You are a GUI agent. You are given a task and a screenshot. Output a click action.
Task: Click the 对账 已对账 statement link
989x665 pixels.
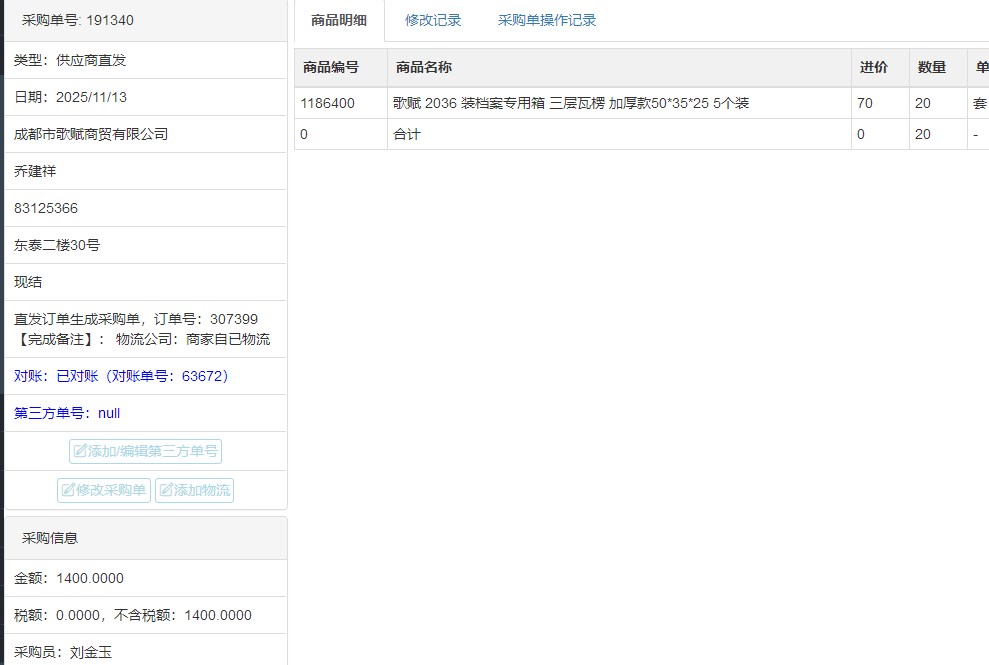pos(123,376)
